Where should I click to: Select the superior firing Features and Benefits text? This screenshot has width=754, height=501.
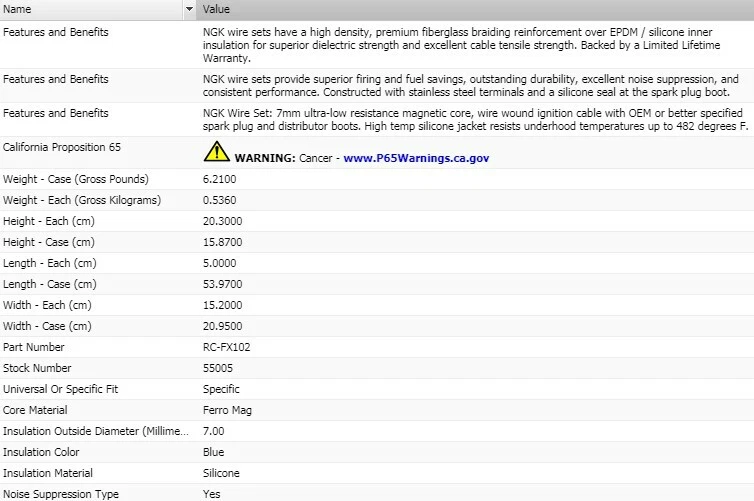point(470,86)
